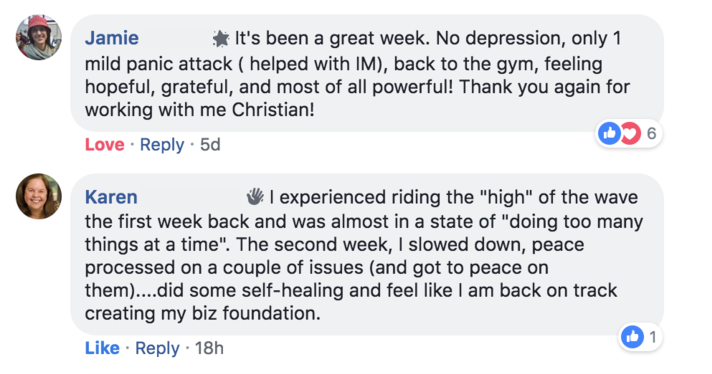Click the waving hand badge beside Karen's name

coord(255,197)
